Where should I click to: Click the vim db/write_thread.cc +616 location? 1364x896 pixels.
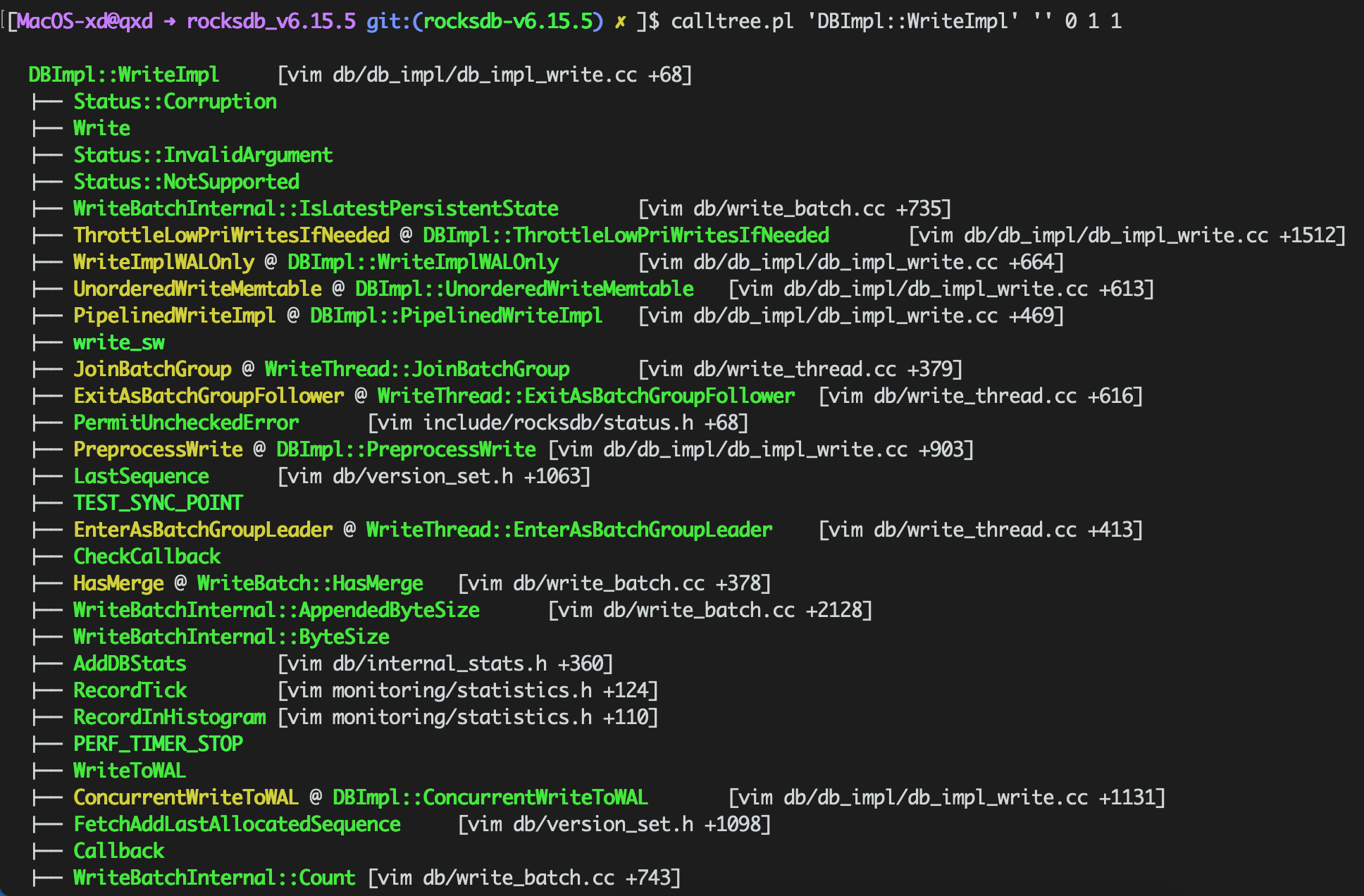point(981,396)
